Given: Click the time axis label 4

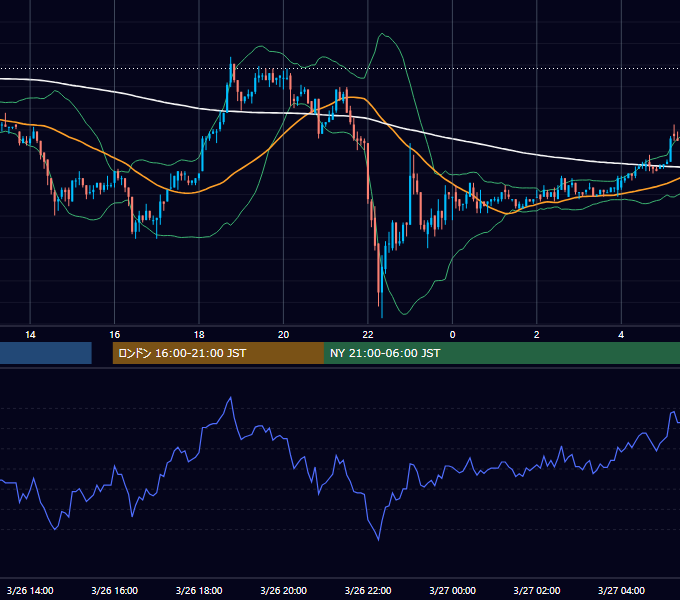Looking at the screenshot, I should point(621,335).
